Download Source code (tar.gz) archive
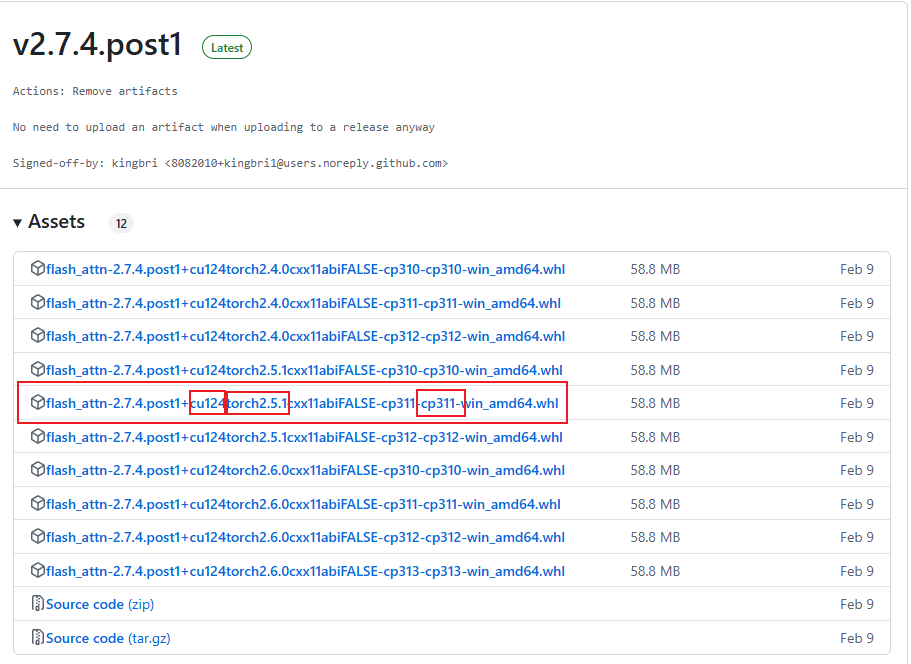The height and width of the screenshot is (664, 911). 108,638
